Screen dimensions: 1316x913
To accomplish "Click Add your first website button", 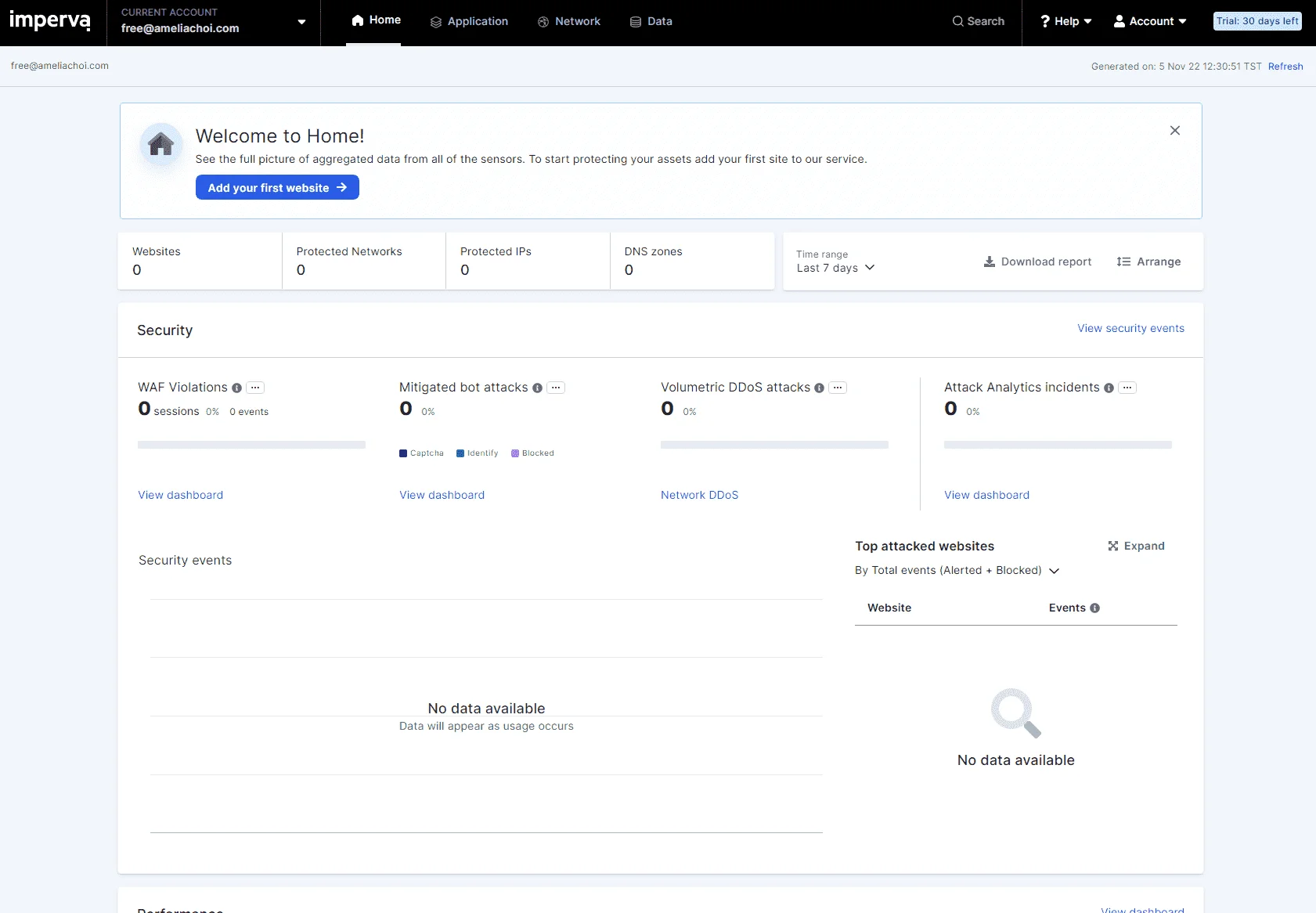I will pos(277,188).
